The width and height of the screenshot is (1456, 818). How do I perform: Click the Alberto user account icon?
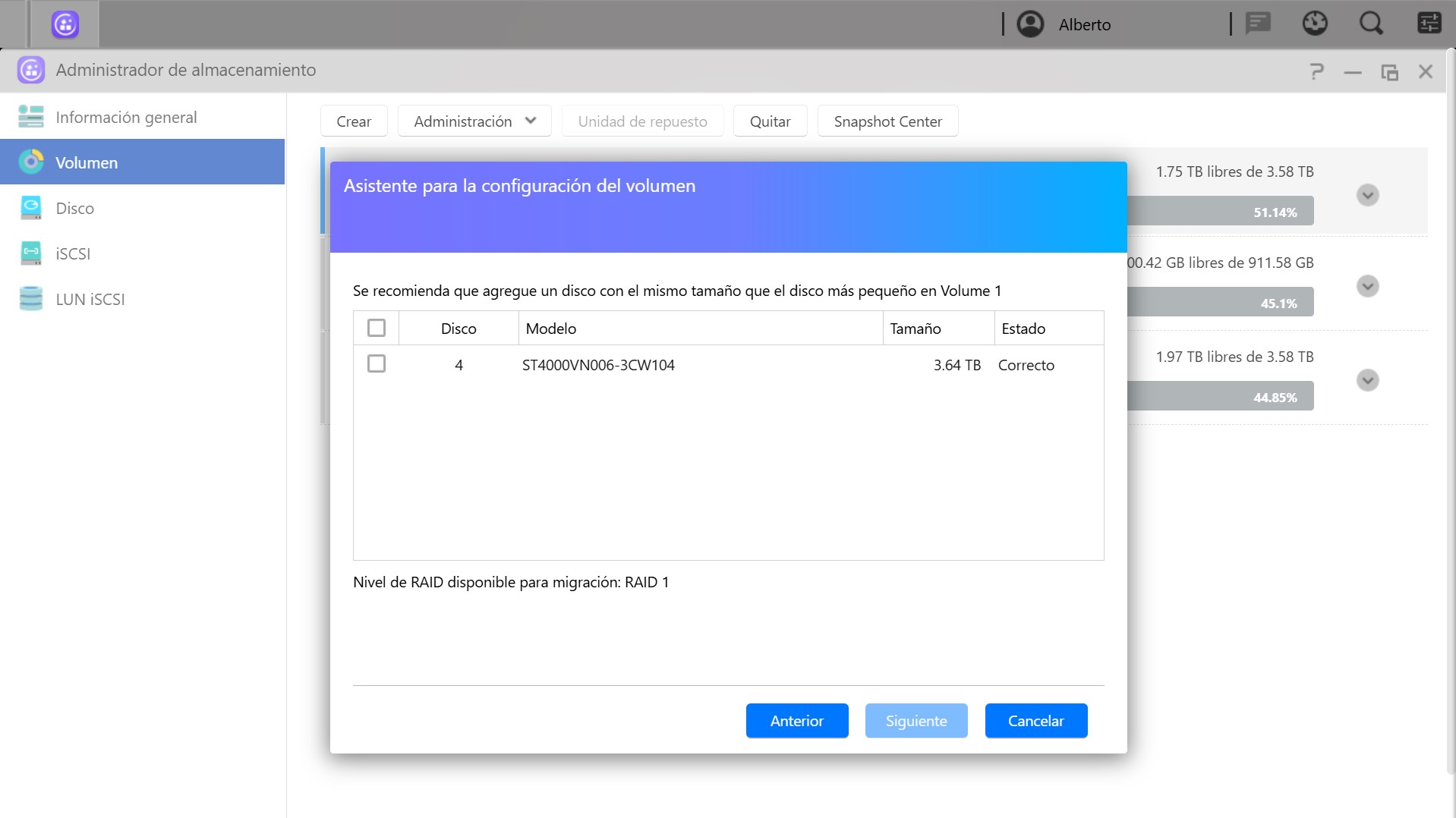1030,24
